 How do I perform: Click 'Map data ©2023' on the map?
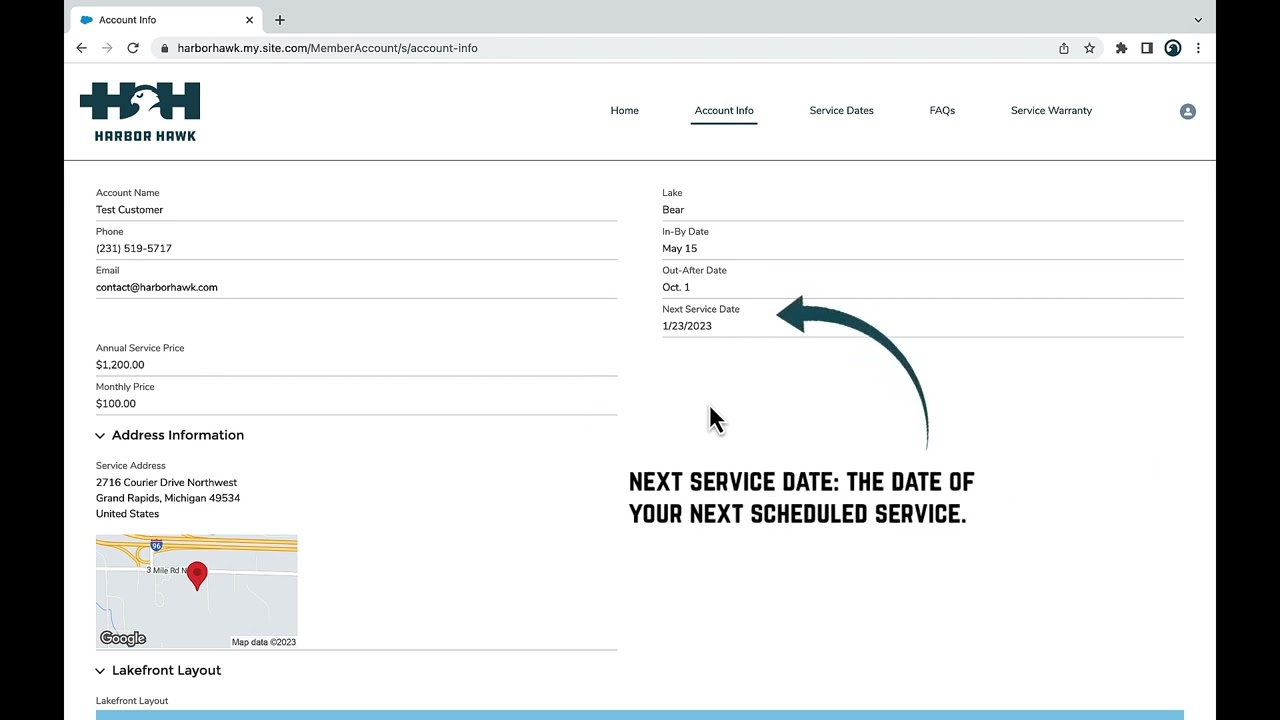point(264,642)
